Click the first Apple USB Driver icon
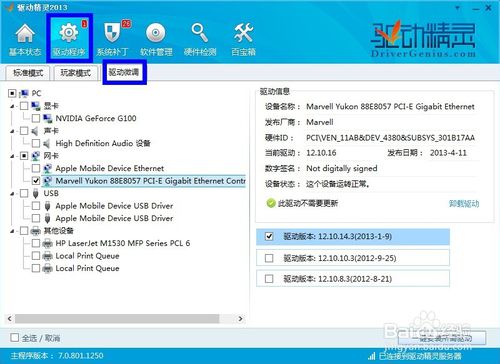The width and height of the screenshot is (500, 364). pyautogui.click(x=47, y=206)
